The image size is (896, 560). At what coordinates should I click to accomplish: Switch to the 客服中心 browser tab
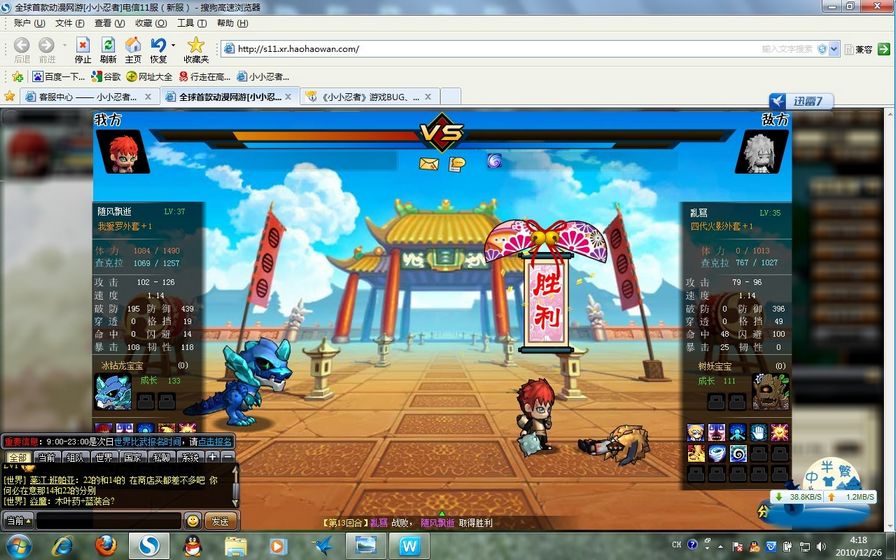tap(89, 97)
